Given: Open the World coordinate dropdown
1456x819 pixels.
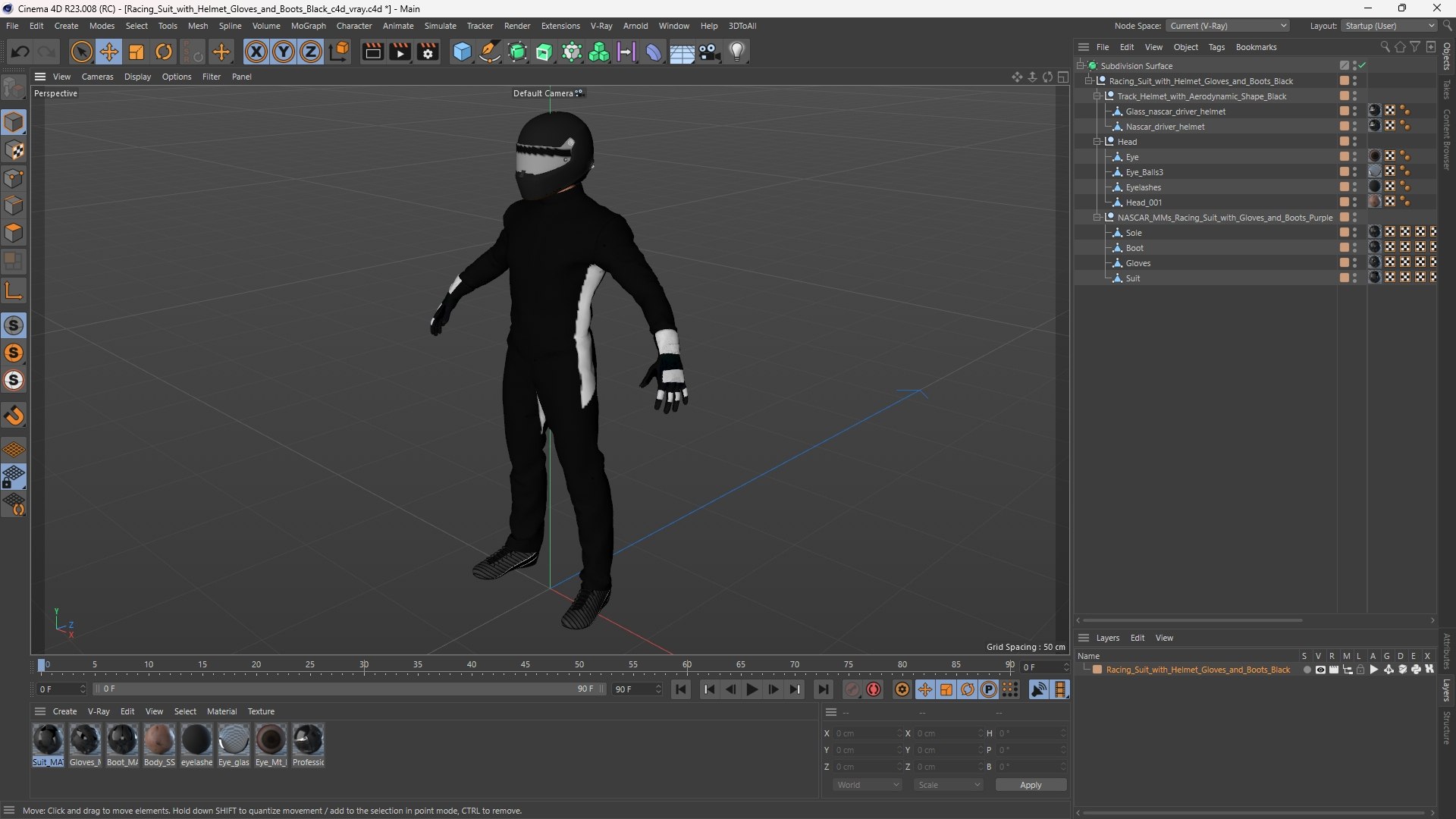Looking at the screenshot, I should point(868,785).
